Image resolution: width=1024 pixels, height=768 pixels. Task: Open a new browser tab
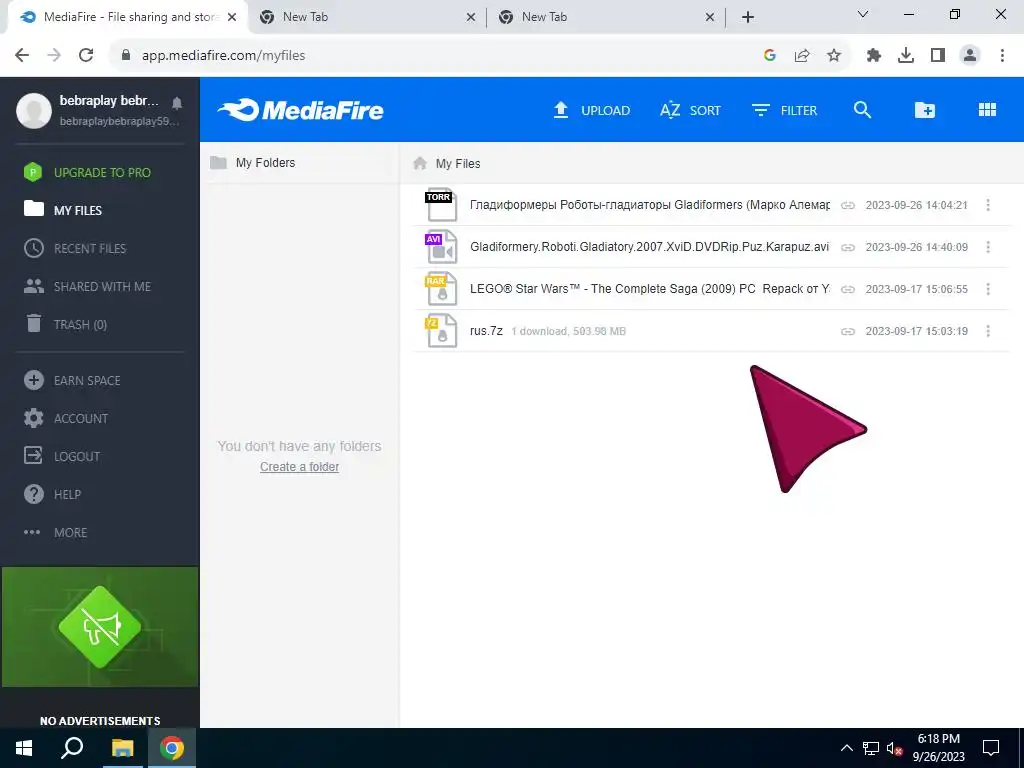click(x=748, y=18)
